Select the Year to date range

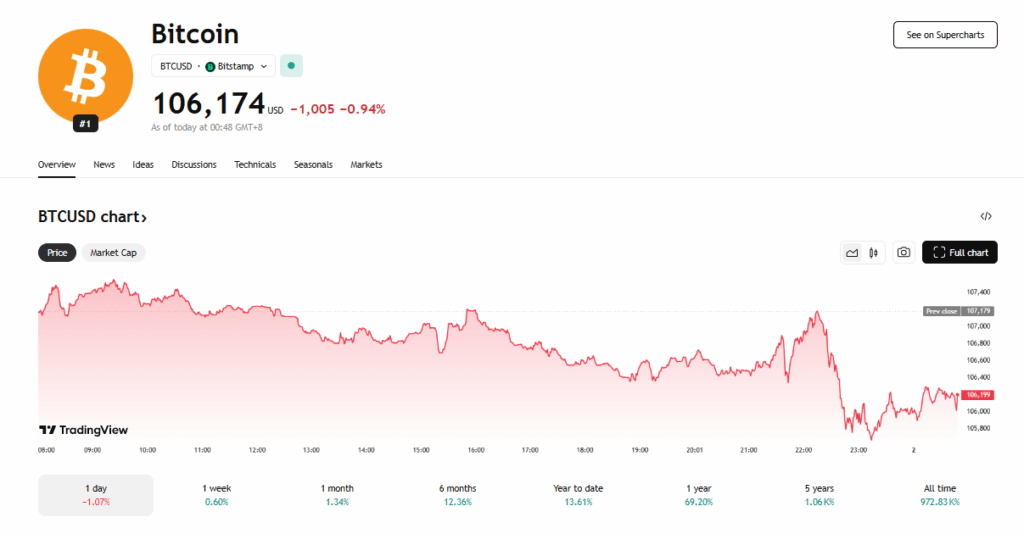click(578, 495)
